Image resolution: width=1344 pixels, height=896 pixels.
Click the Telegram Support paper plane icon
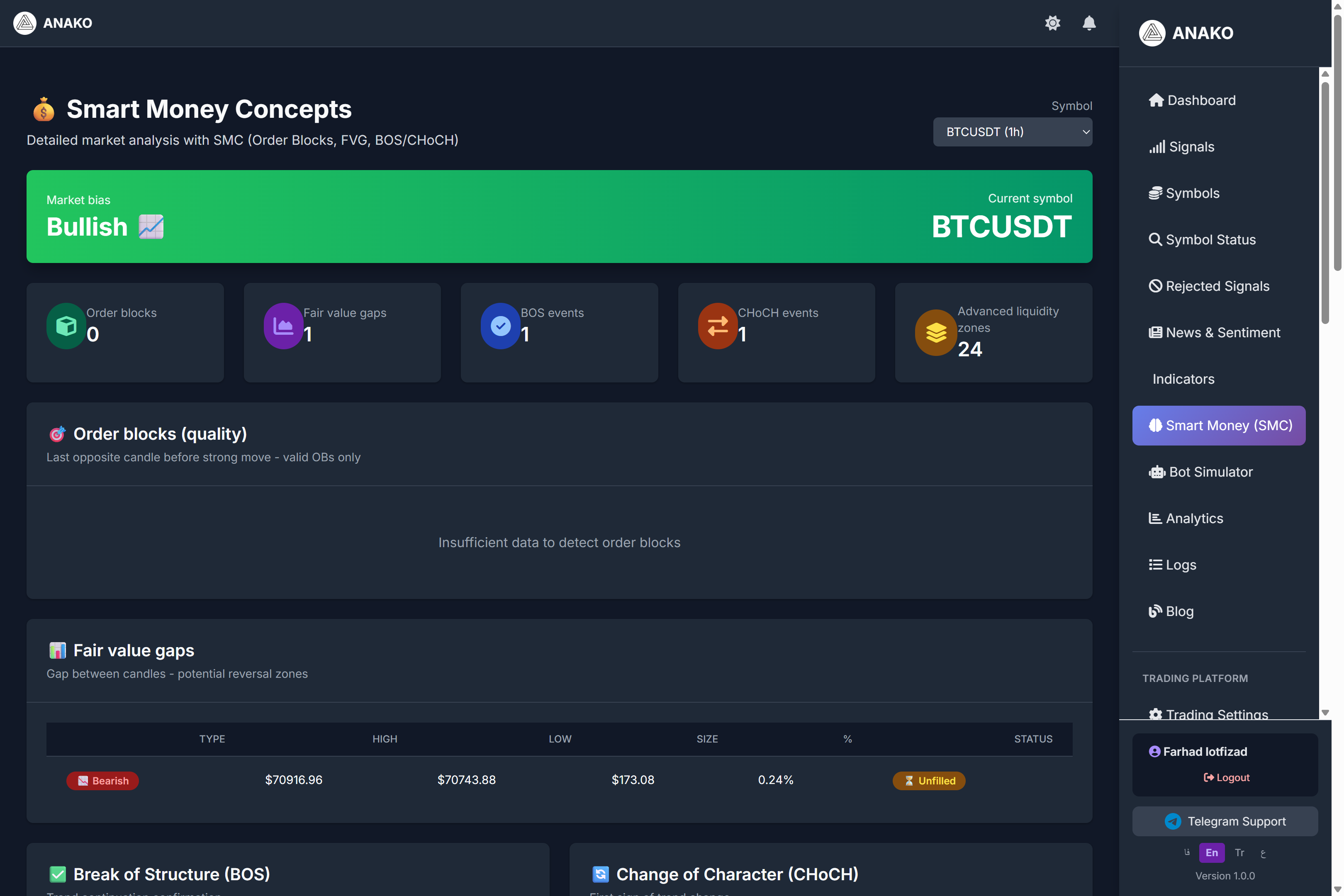[1173, 821]
